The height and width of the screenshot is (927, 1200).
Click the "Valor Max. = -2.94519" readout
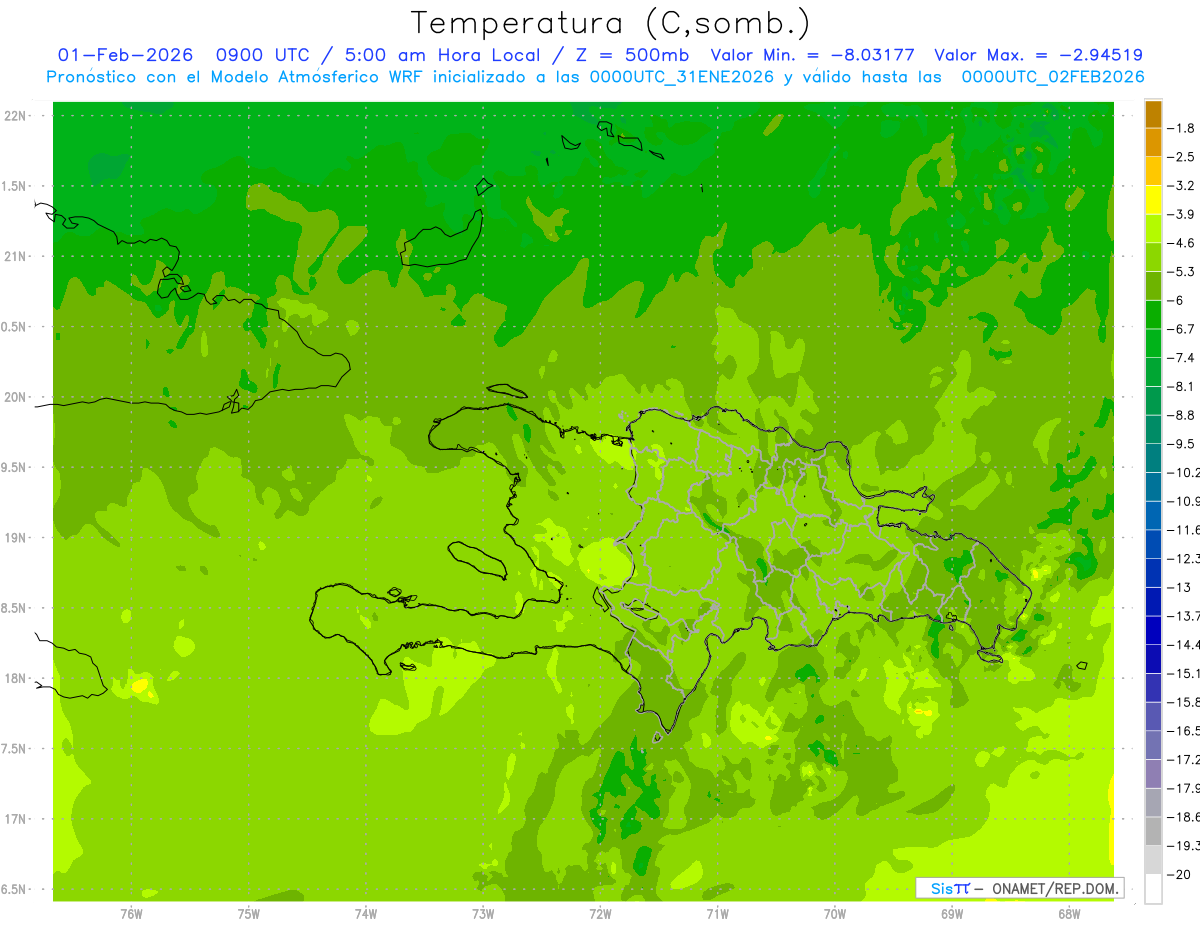click(x=1038, y=55)
